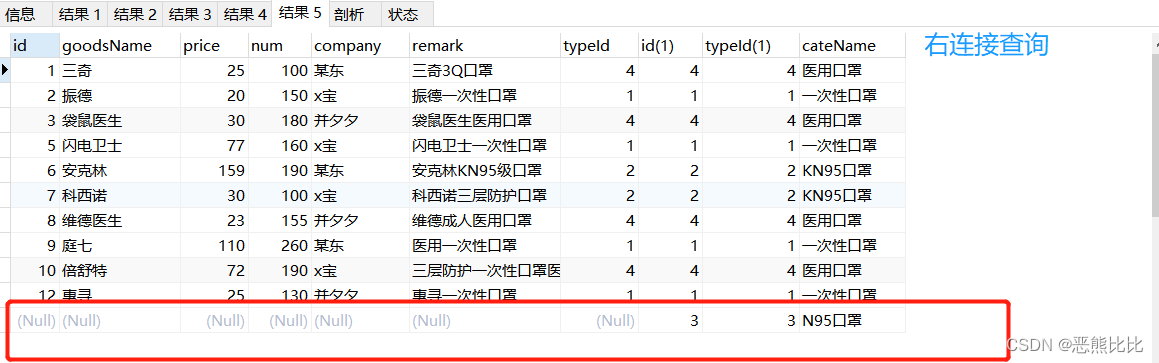Click the first id column header
The image size is (1159, 363).
click(35, 46)
